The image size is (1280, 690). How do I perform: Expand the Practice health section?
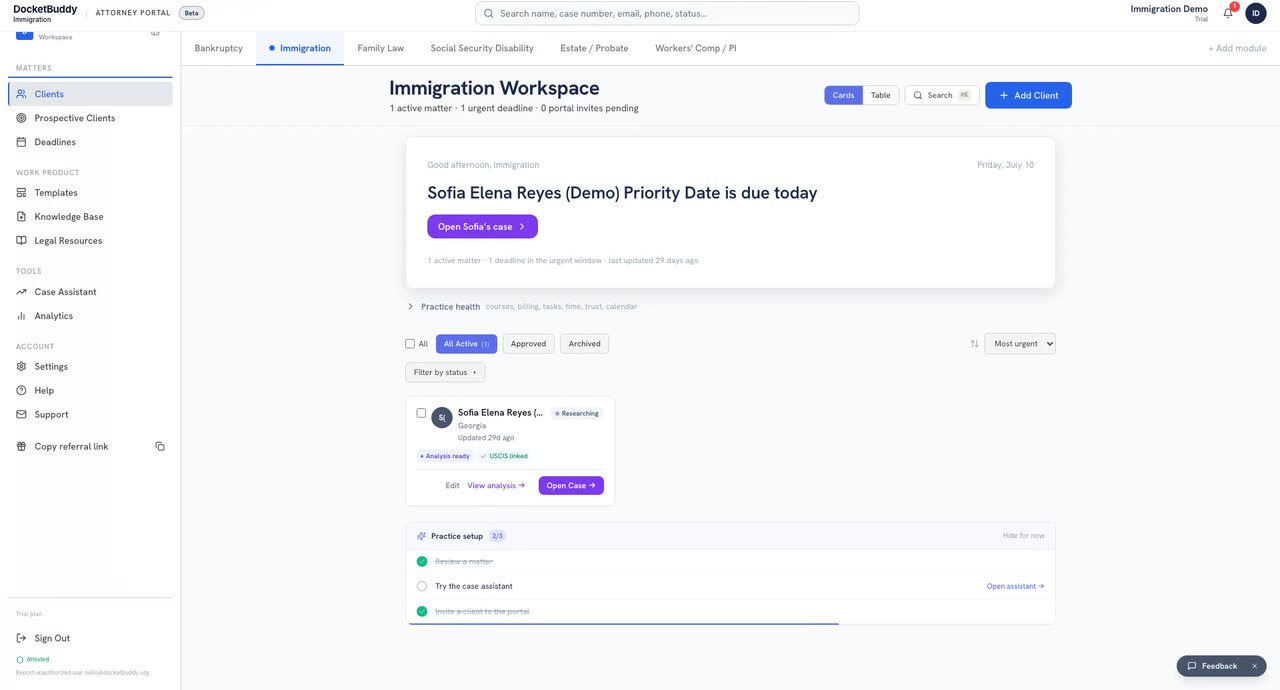(522, 307)
